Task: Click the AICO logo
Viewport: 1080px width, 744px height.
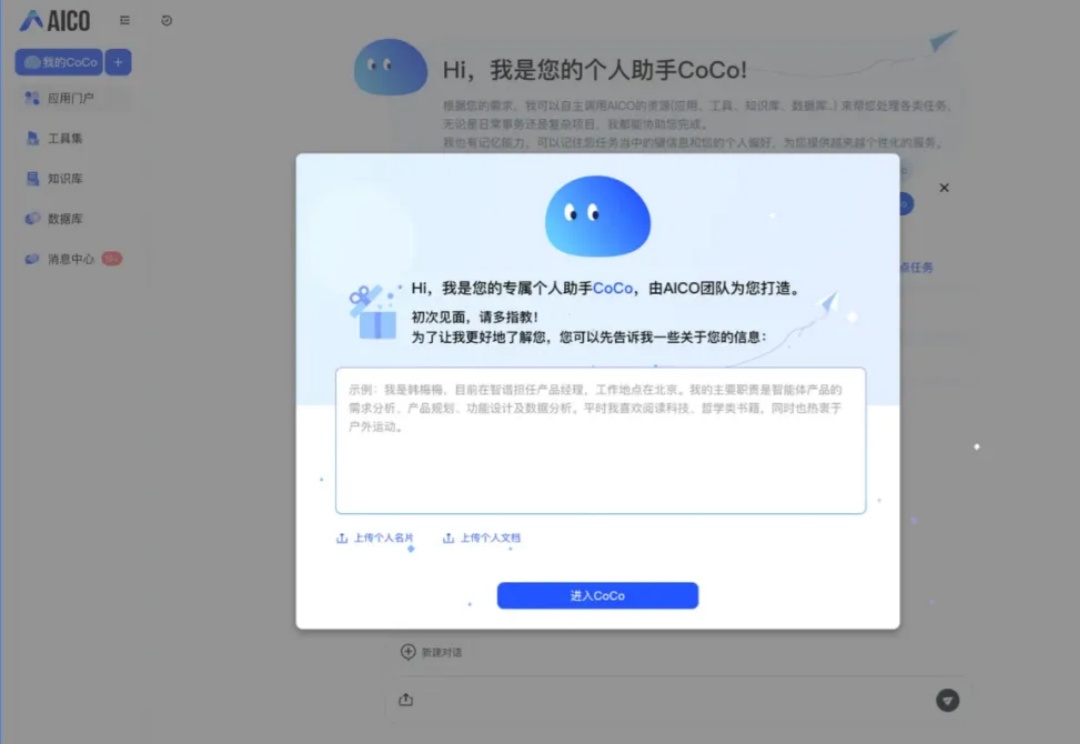Action: pyautogui.click(x=54, y=21)
